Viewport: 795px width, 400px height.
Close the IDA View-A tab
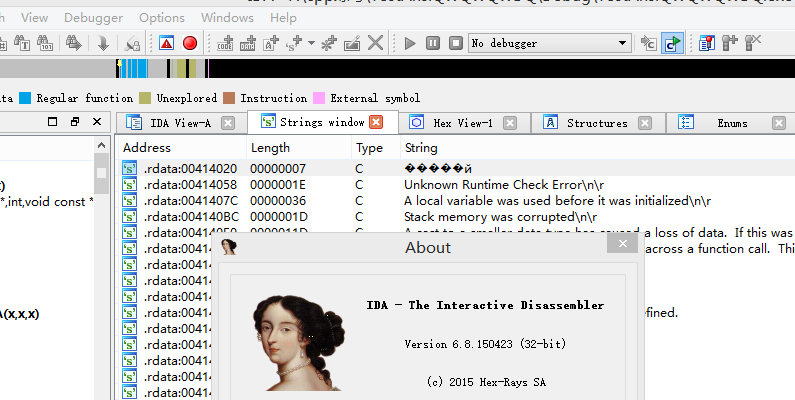click(x=228, y=123)
